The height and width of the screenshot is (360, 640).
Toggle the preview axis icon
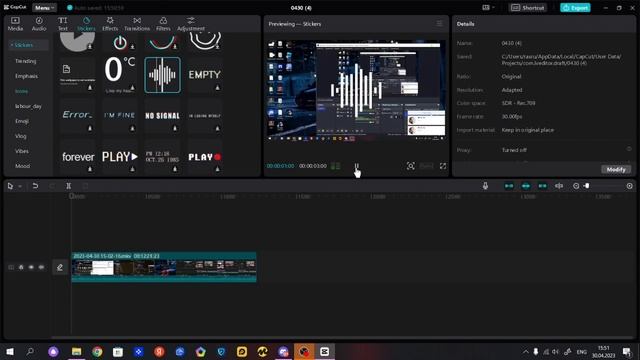[559, 186]
